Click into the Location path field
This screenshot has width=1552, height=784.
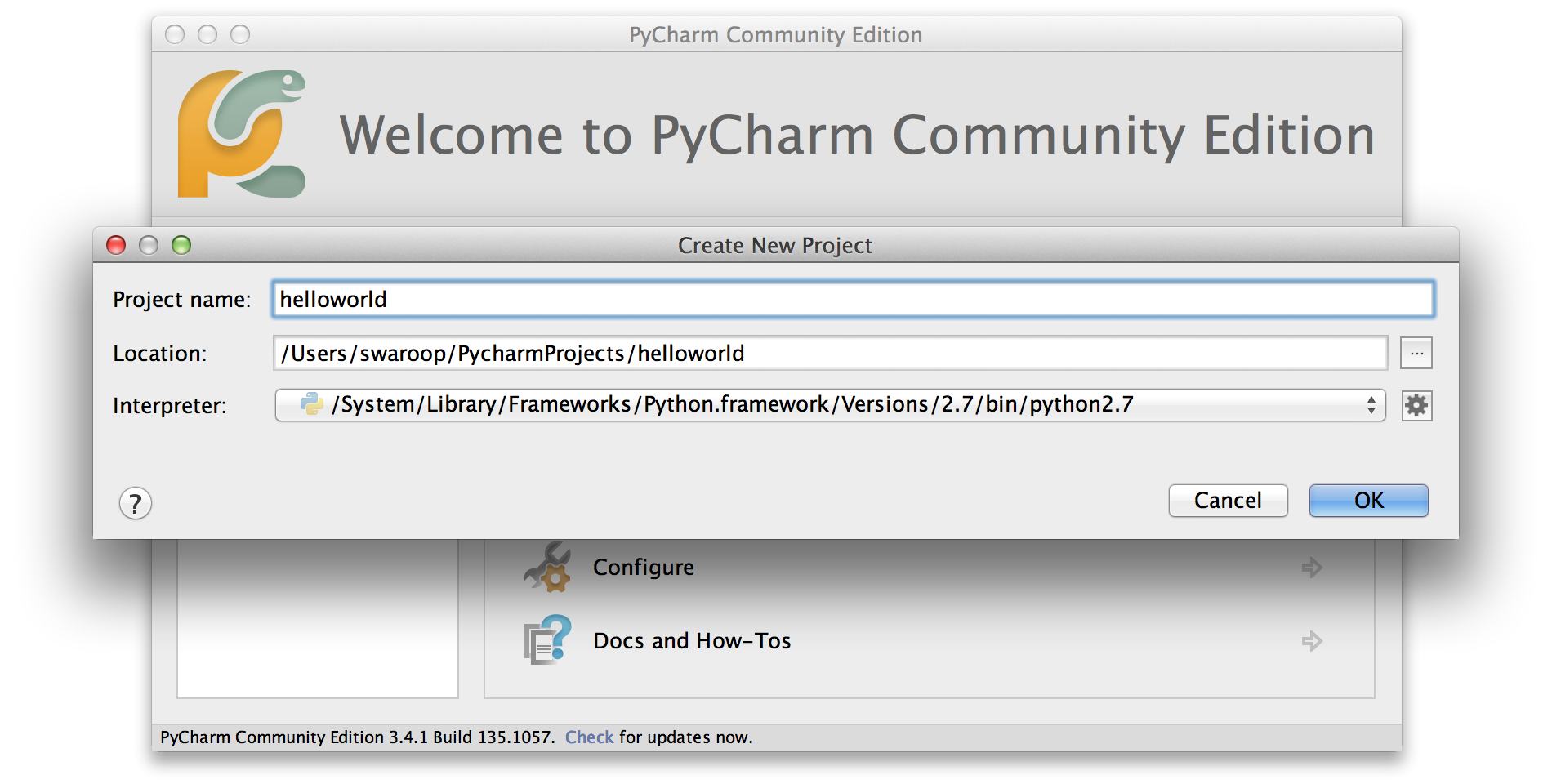830,354
